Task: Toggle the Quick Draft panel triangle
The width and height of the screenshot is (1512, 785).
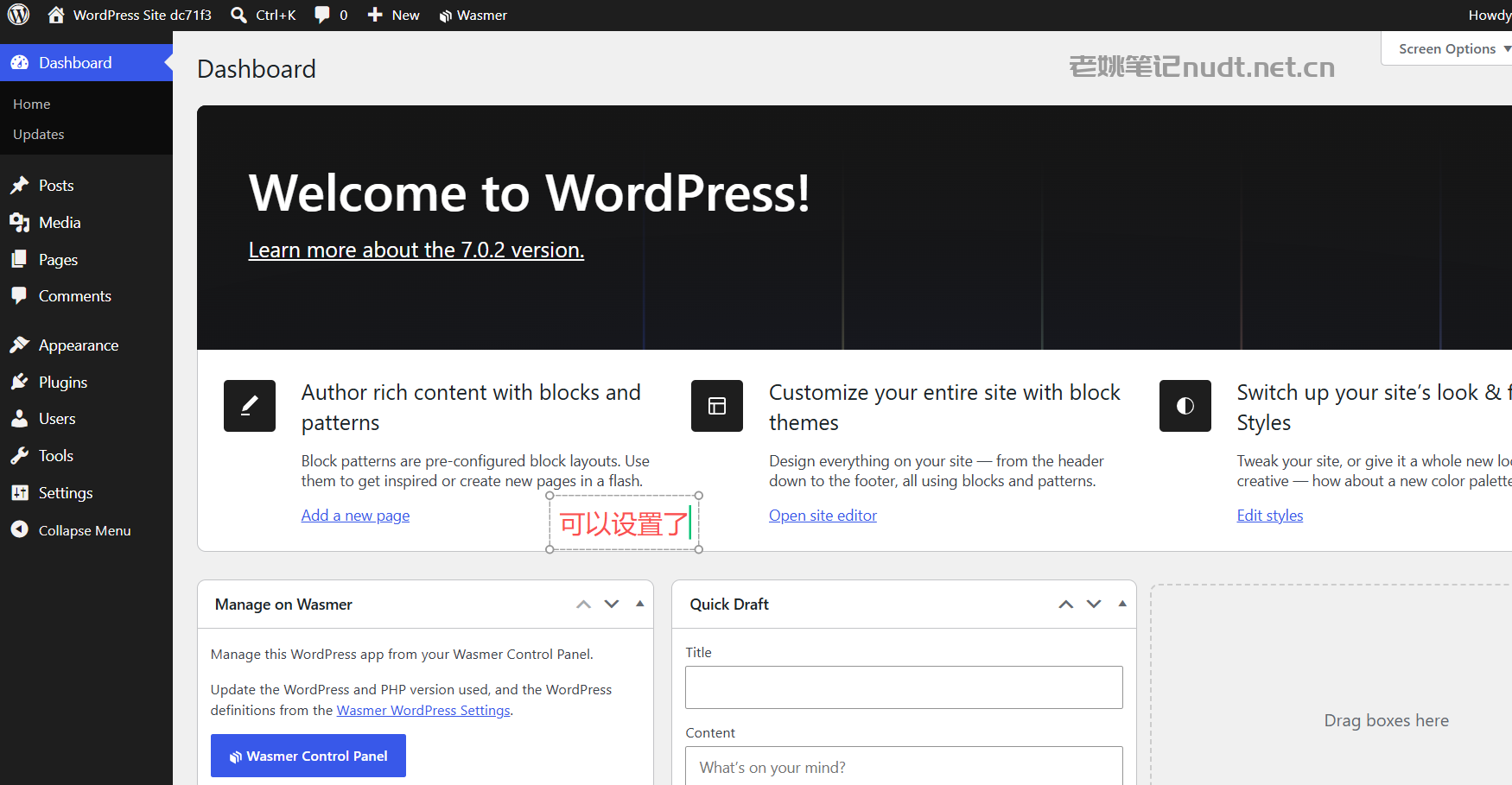Action: (1122, 604)
